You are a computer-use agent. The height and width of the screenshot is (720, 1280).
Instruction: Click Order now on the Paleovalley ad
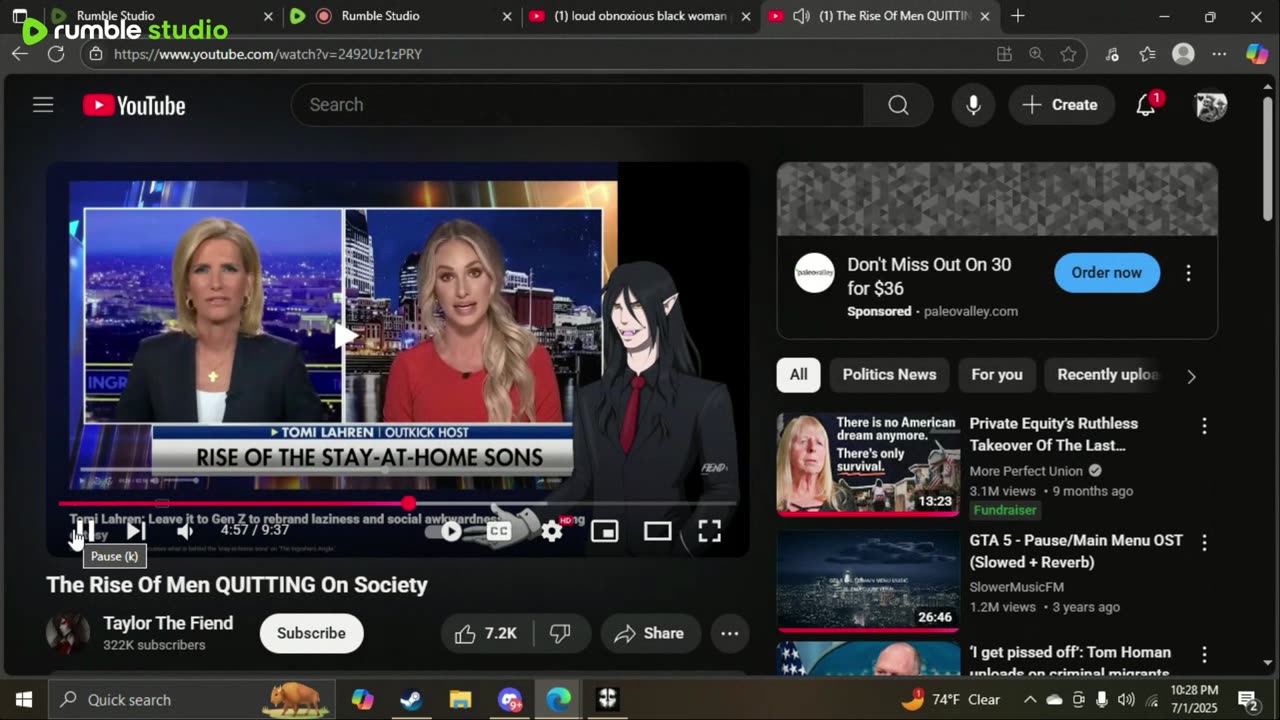(1106, 272)
